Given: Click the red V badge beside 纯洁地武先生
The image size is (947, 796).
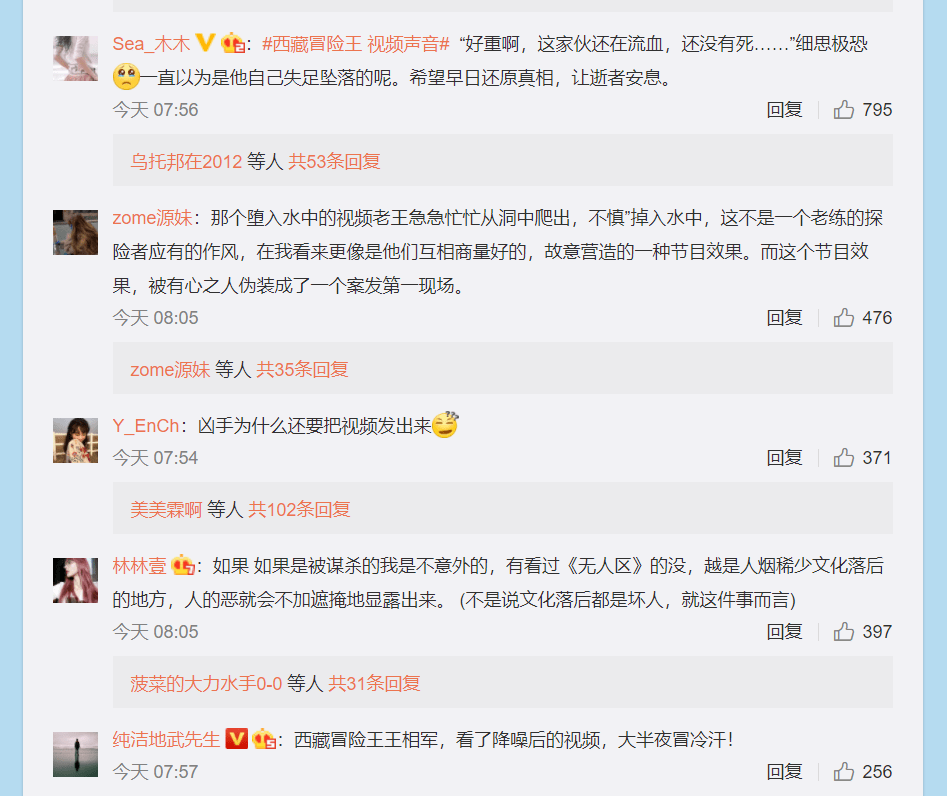Looking at the screenshot, I should point(236,739).
